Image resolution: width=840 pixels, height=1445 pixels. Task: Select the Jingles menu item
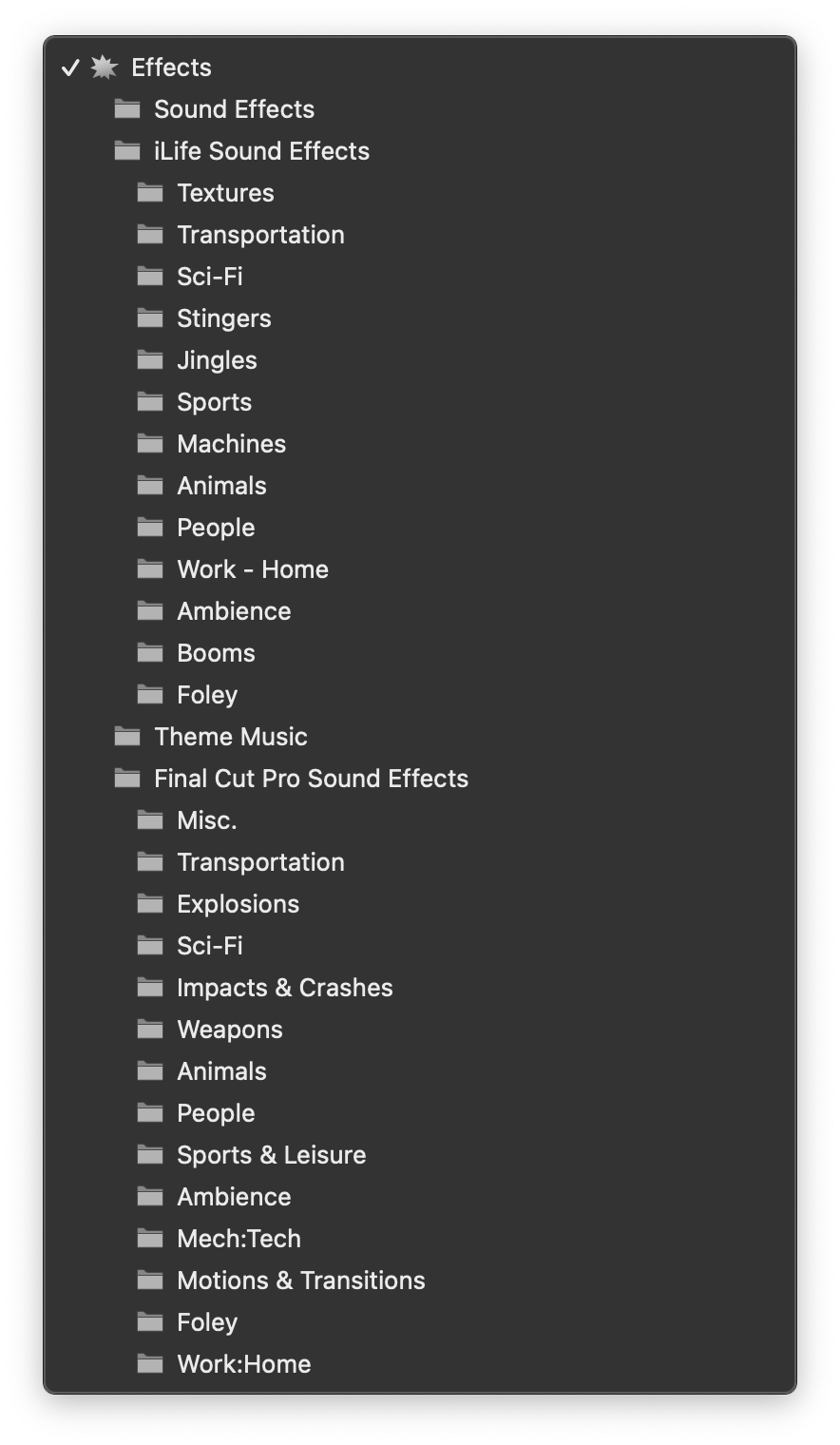[x=420, y=360]
